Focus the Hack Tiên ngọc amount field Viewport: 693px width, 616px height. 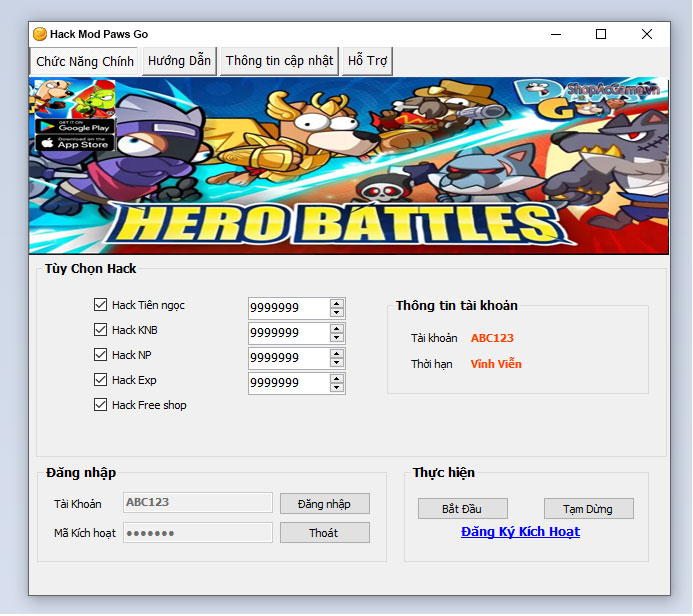click(x=289, y=308)
